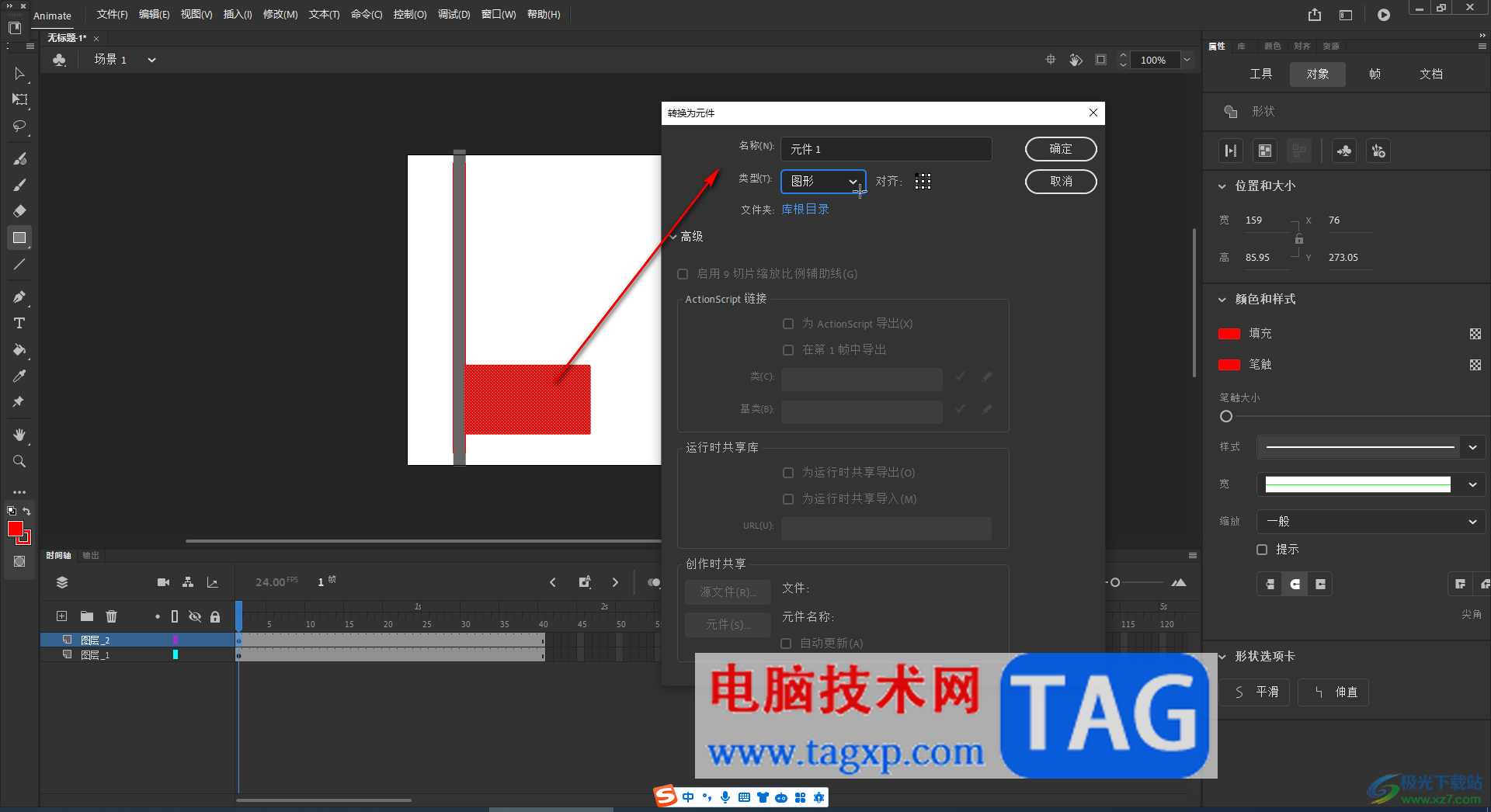
Task: Switch to the 帧 properties tab
Action: point(1375,74)
